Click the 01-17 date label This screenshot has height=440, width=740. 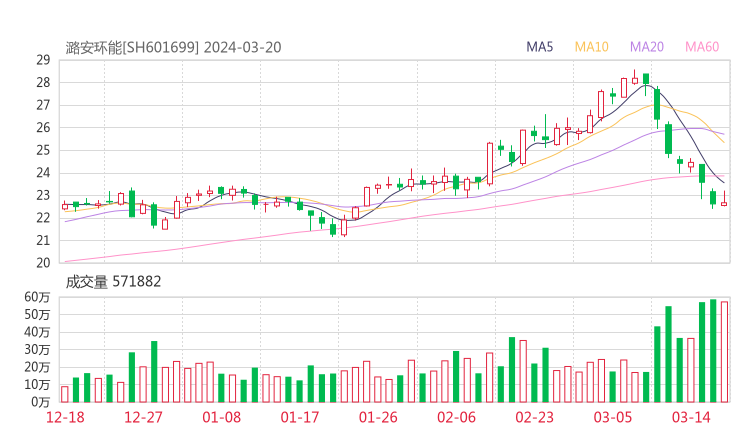300,417
